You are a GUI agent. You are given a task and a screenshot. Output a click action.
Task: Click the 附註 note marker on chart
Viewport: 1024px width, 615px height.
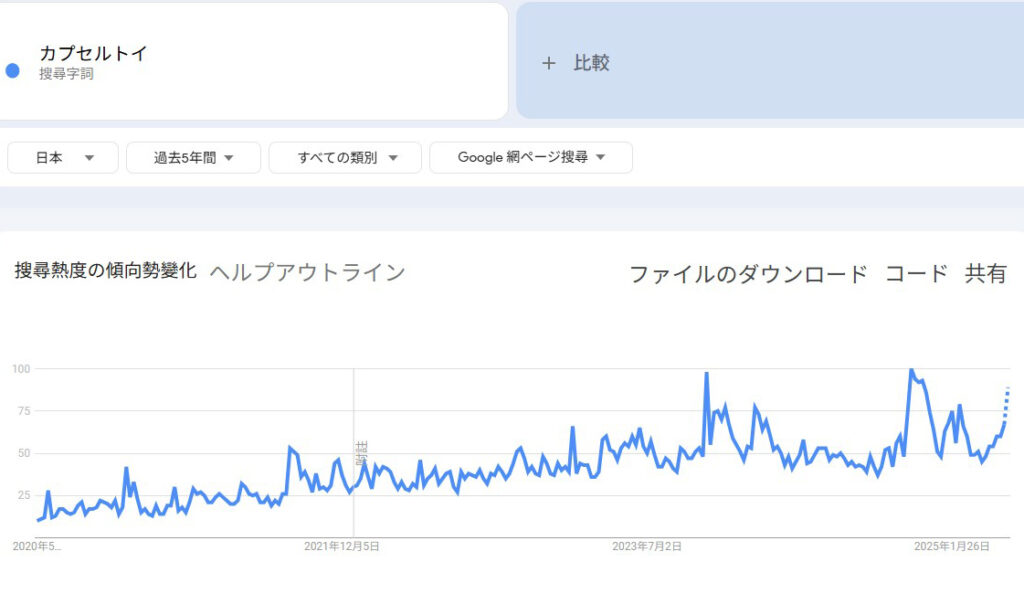click(362, 454)
